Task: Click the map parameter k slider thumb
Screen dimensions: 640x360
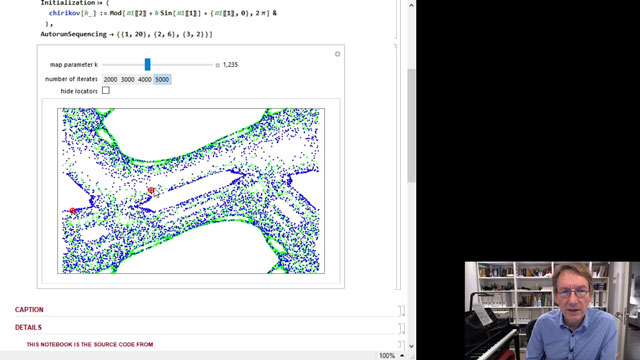Action: (147, 64)
